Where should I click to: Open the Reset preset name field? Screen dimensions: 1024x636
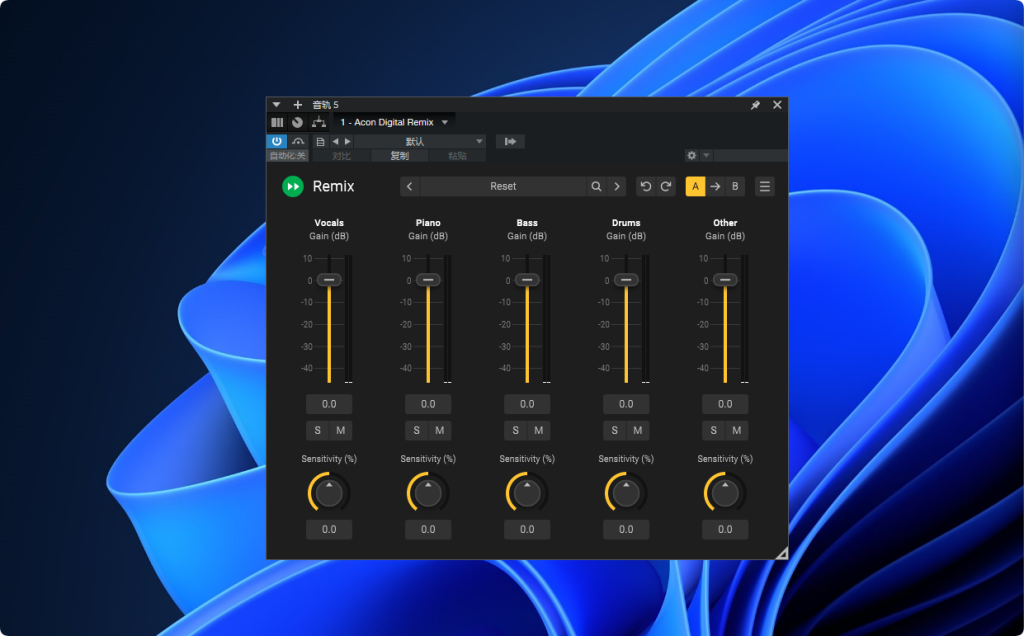(x=503, y=186)
